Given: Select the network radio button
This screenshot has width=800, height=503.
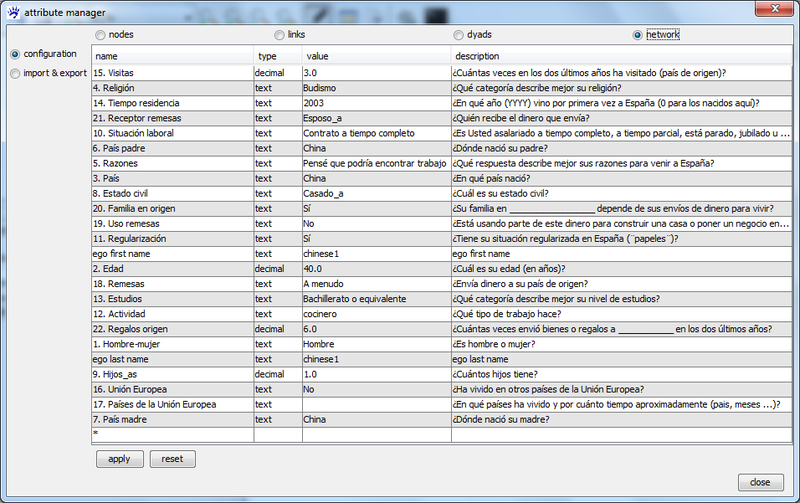Looking at the screenshot, I should (x=637, y=35).
